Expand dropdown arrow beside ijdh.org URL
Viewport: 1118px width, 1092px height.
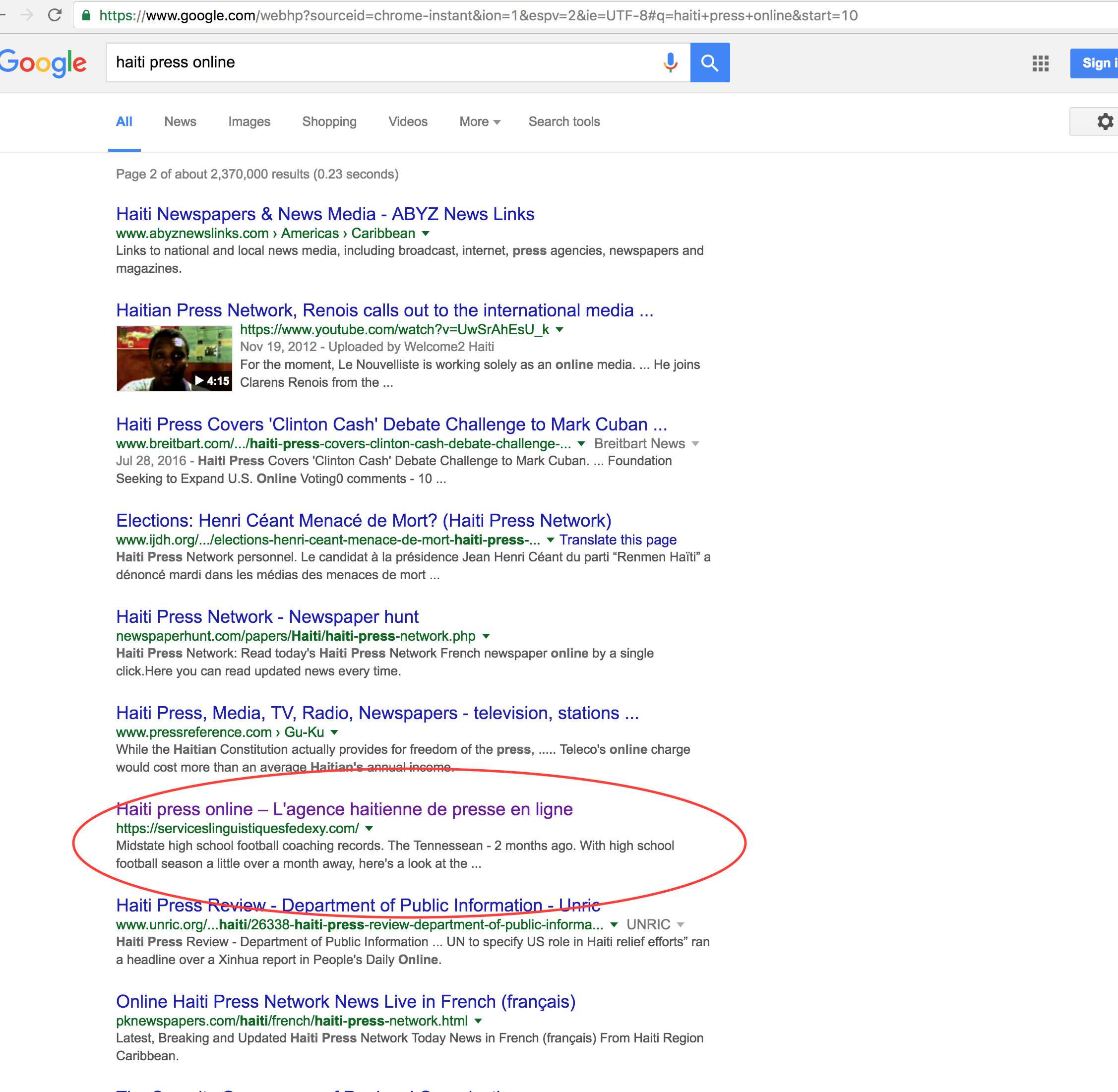550,540
